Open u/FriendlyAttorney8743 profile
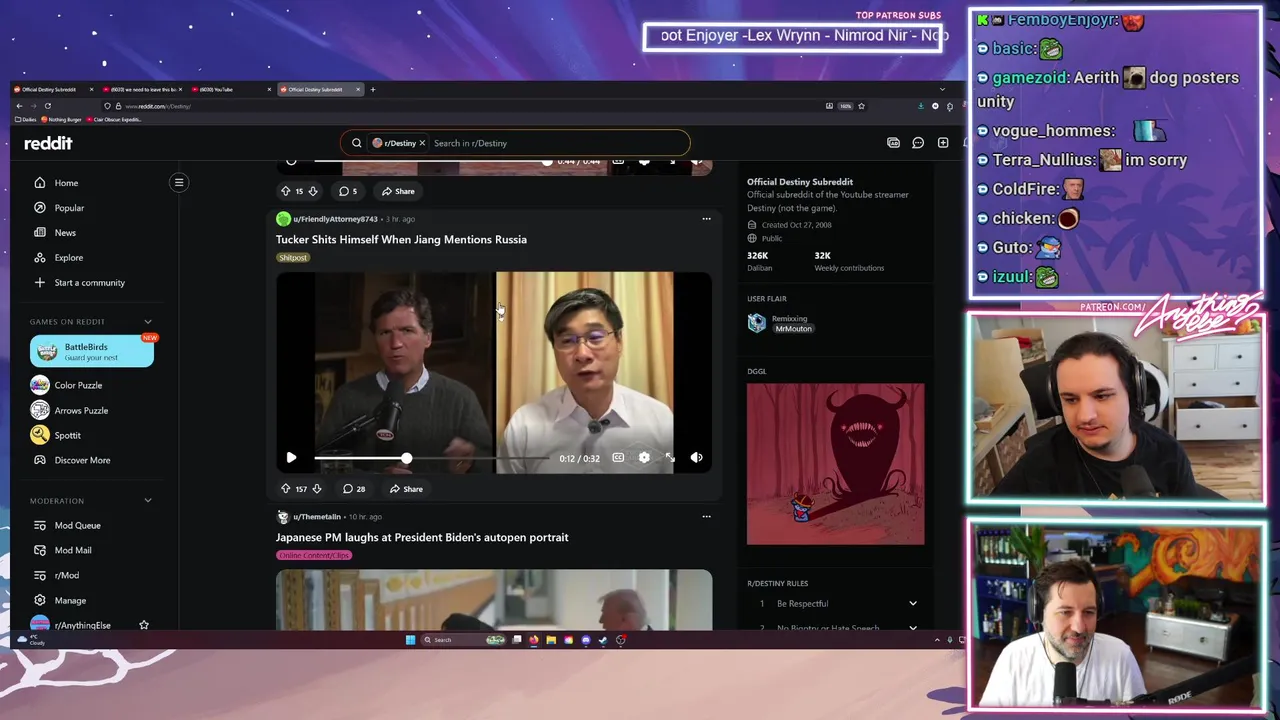 pyautogui.click(x=335, y=219)
